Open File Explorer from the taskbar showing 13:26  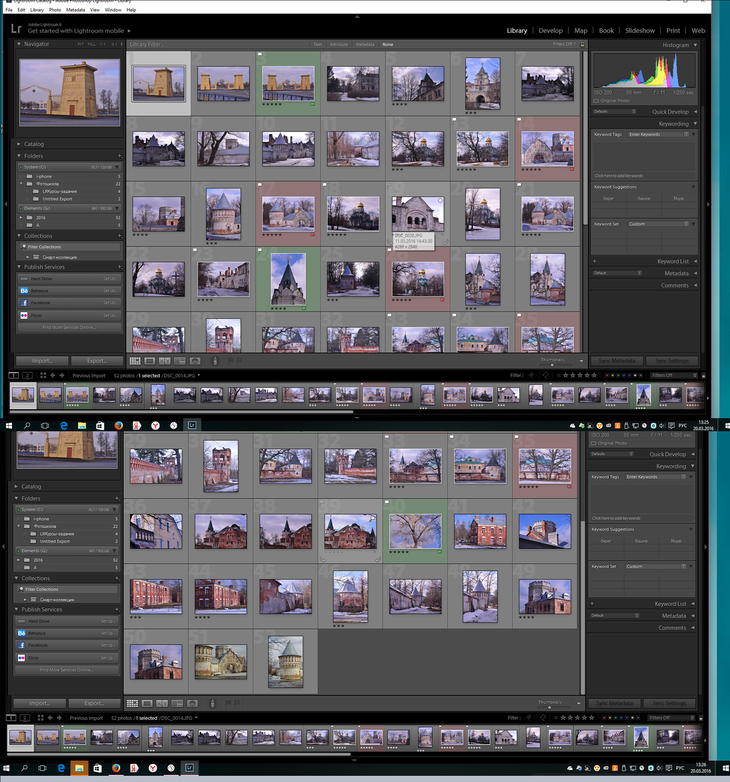click(79, 768)
